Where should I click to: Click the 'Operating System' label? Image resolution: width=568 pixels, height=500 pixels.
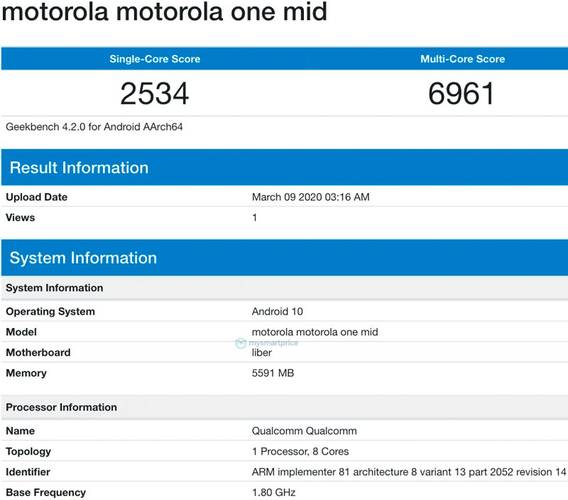tap(50, 312)
